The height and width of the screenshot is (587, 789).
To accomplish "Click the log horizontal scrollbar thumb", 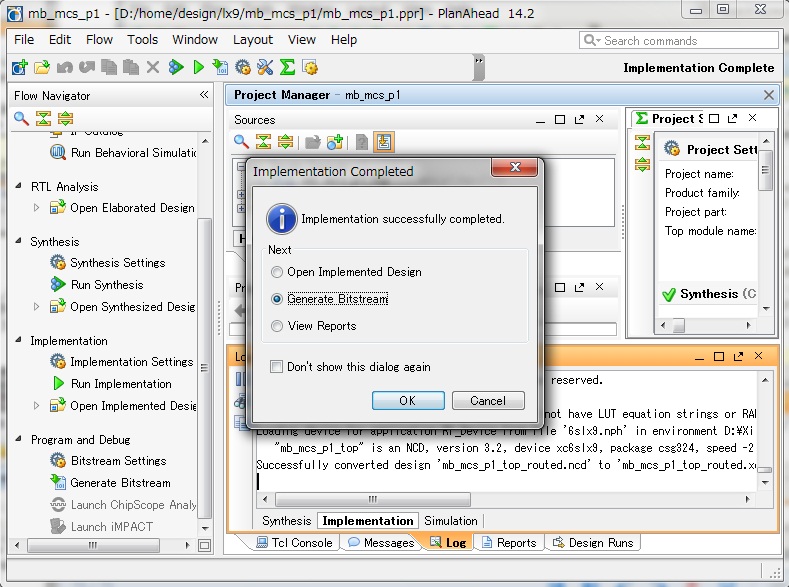I will point(373,499).
